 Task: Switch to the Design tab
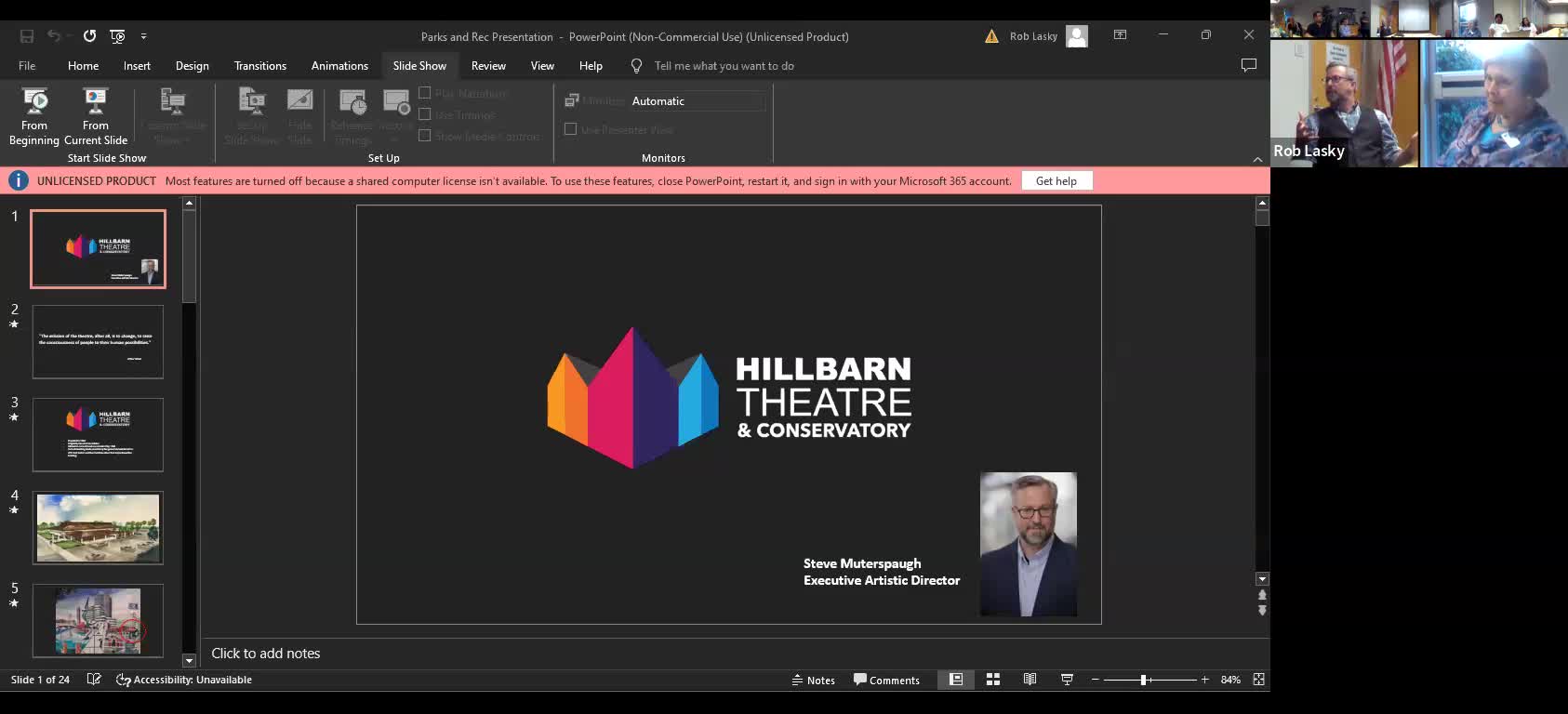click(192, 66)
